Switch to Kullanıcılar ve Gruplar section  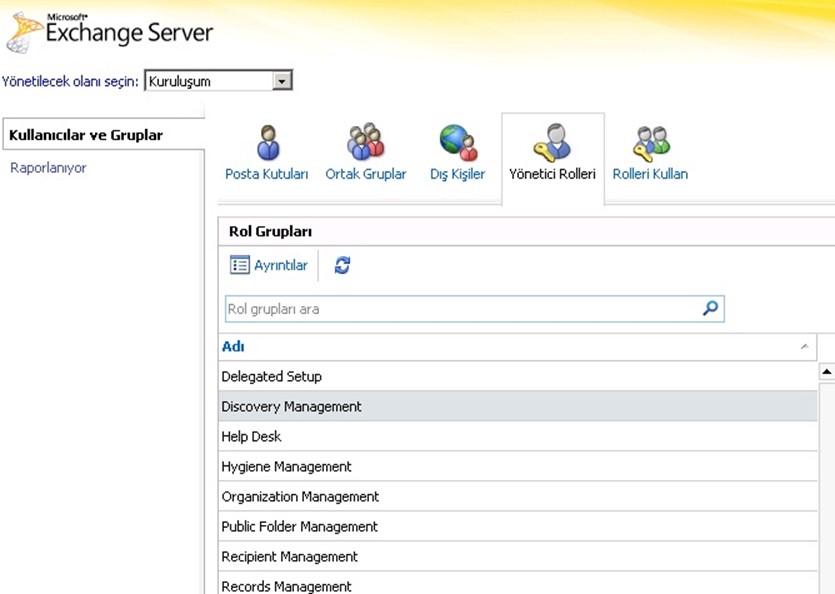click(x=86, y=135)
